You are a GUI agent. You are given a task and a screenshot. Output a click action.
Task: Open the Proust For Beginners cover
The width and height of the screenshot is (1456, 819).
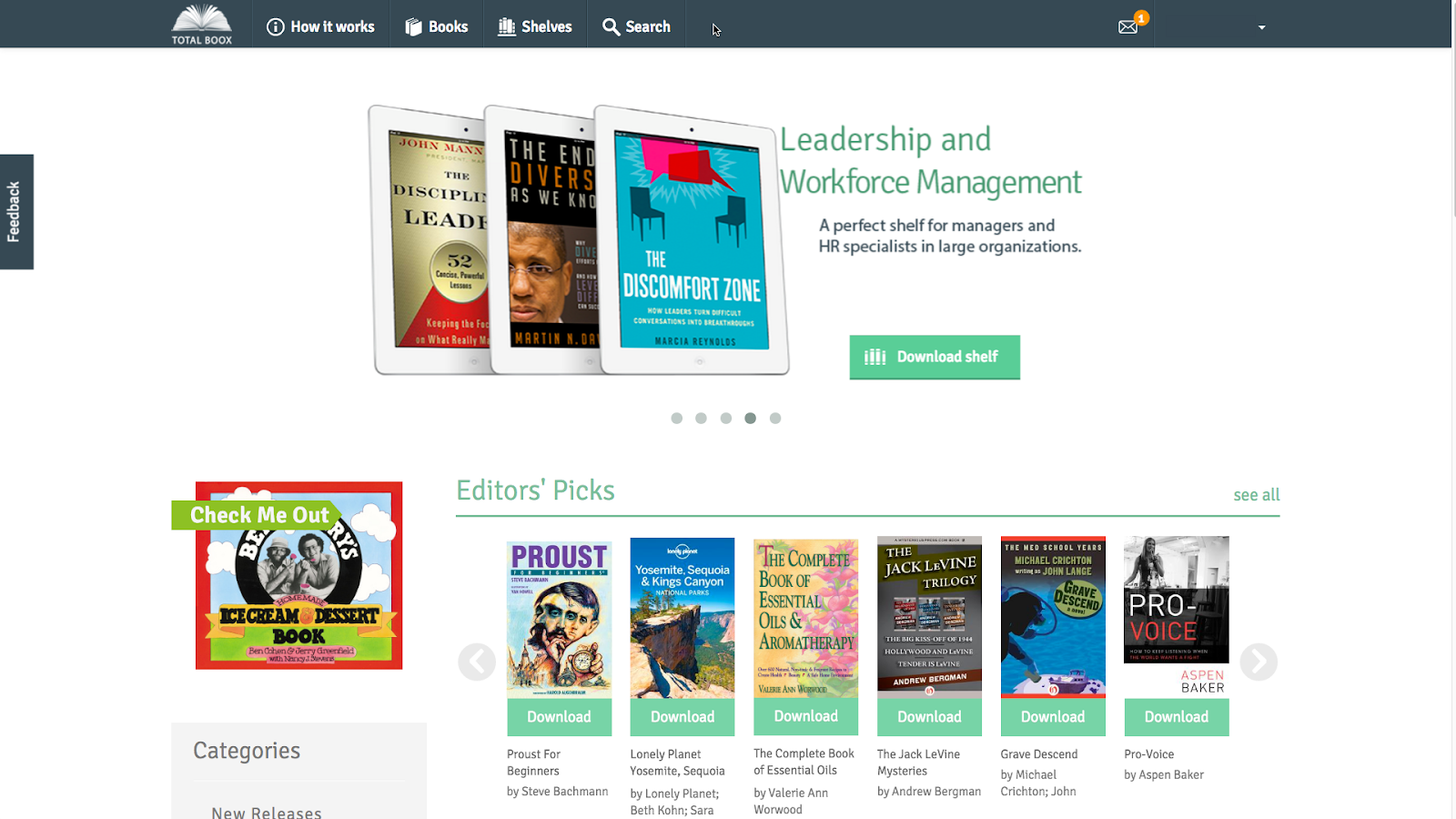click(560, 619)
